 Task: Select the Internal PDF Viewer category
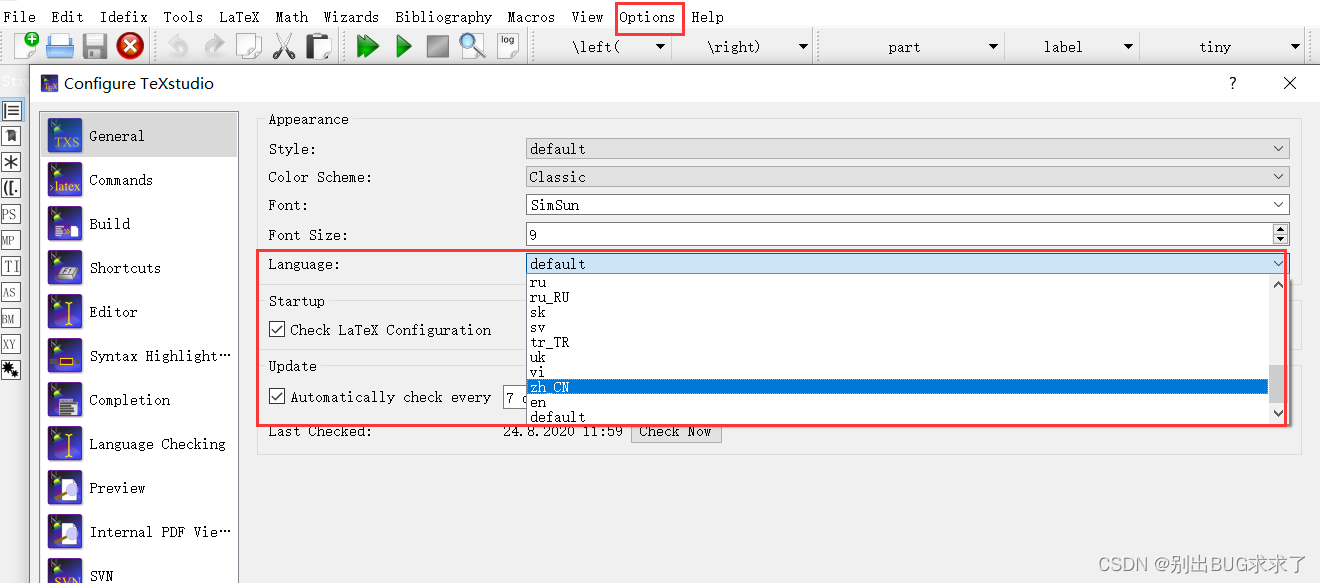[140, 532]
